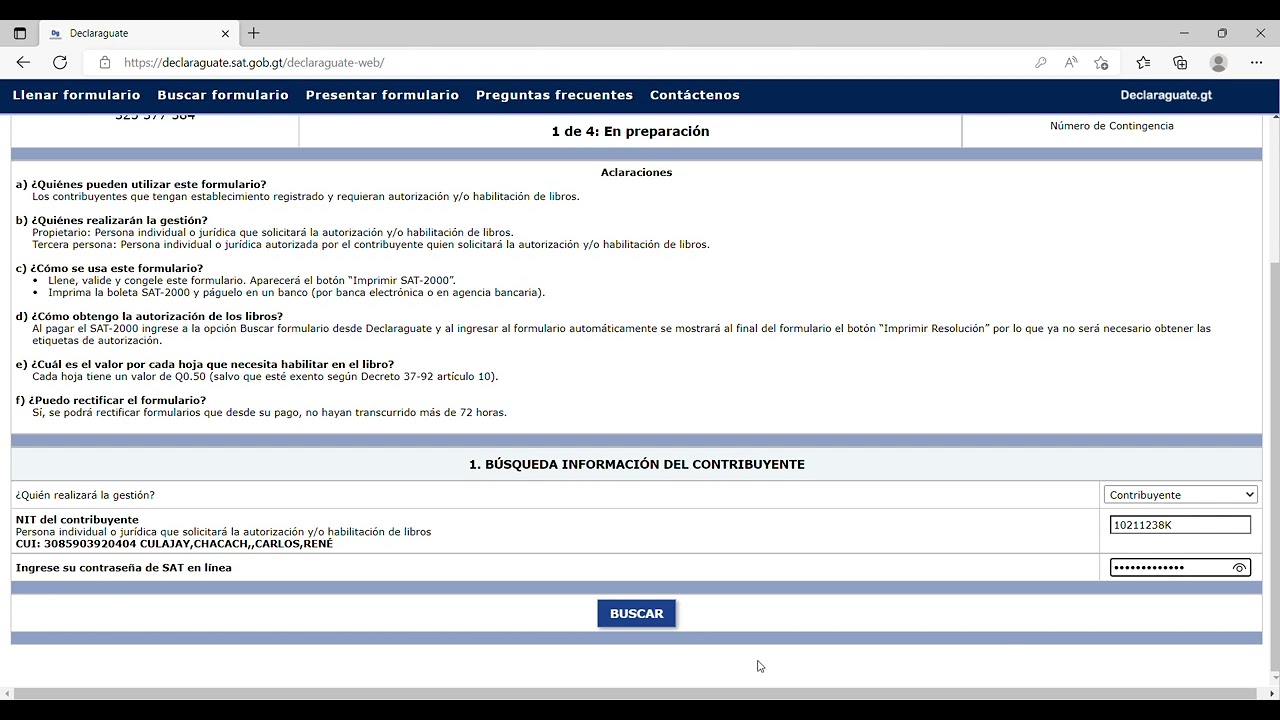The width and height of the screenshot is (1280, 720).
Task: Click the NIT del contribuyente field
Action: pos(1180,525)
